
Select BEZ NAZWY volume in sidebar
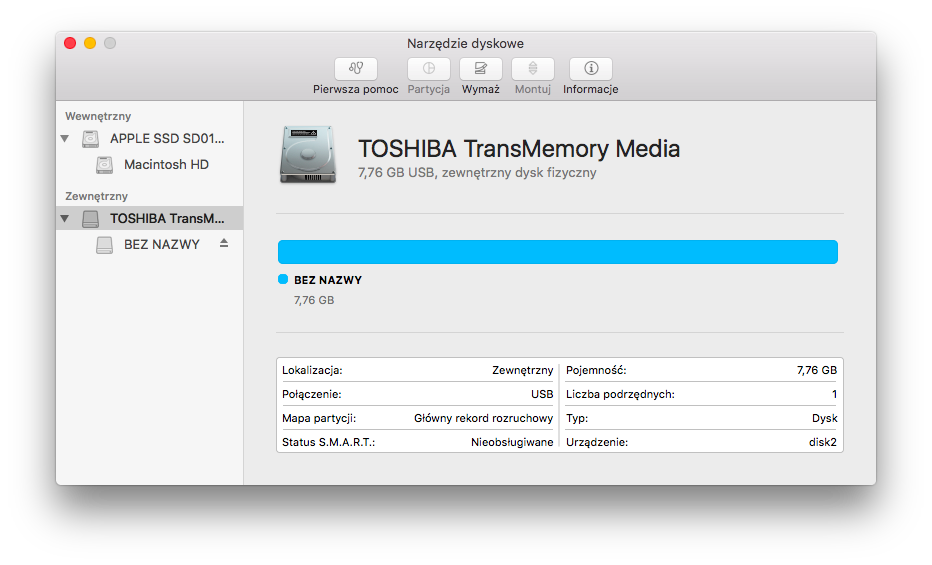click(x=161, y=245)
